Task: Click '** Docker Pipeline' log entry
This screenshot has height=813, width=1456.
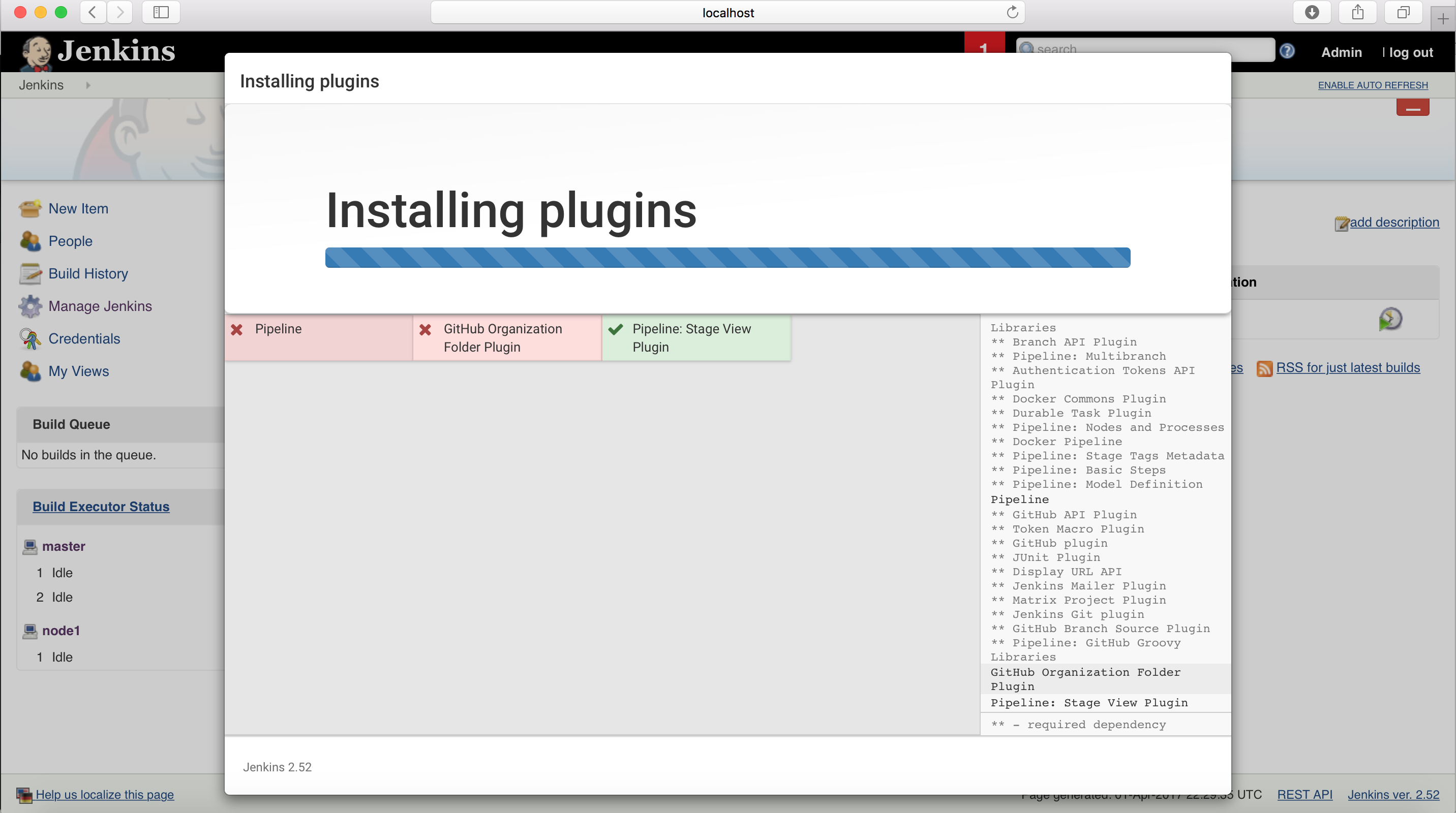Action: click(1056, 442)
